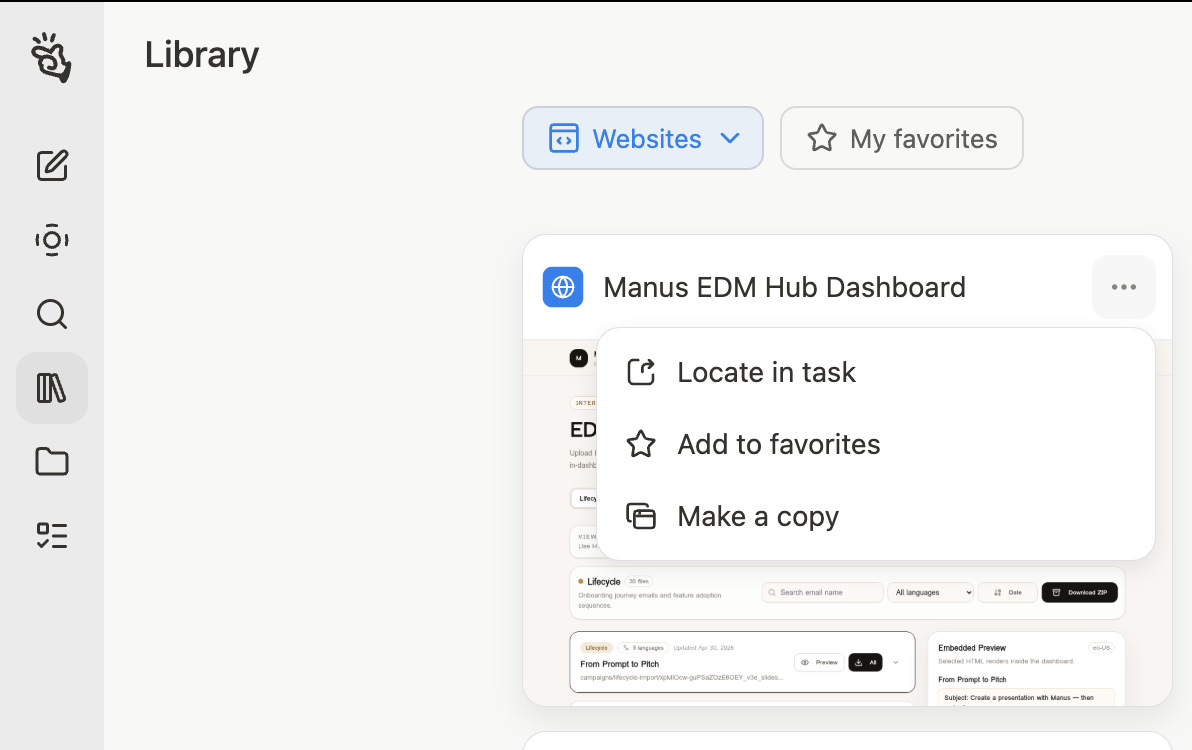Start a new task with the compose icon
Screen dimensions: 1192x750
pos(52,166)
